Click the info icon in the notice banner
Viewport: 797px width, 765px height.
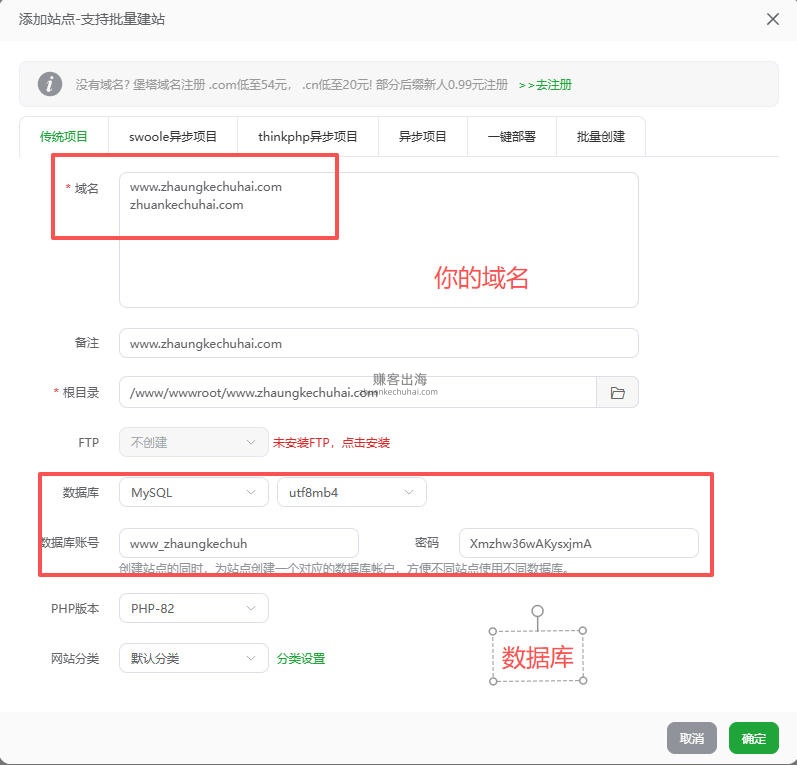pos(50,84)
